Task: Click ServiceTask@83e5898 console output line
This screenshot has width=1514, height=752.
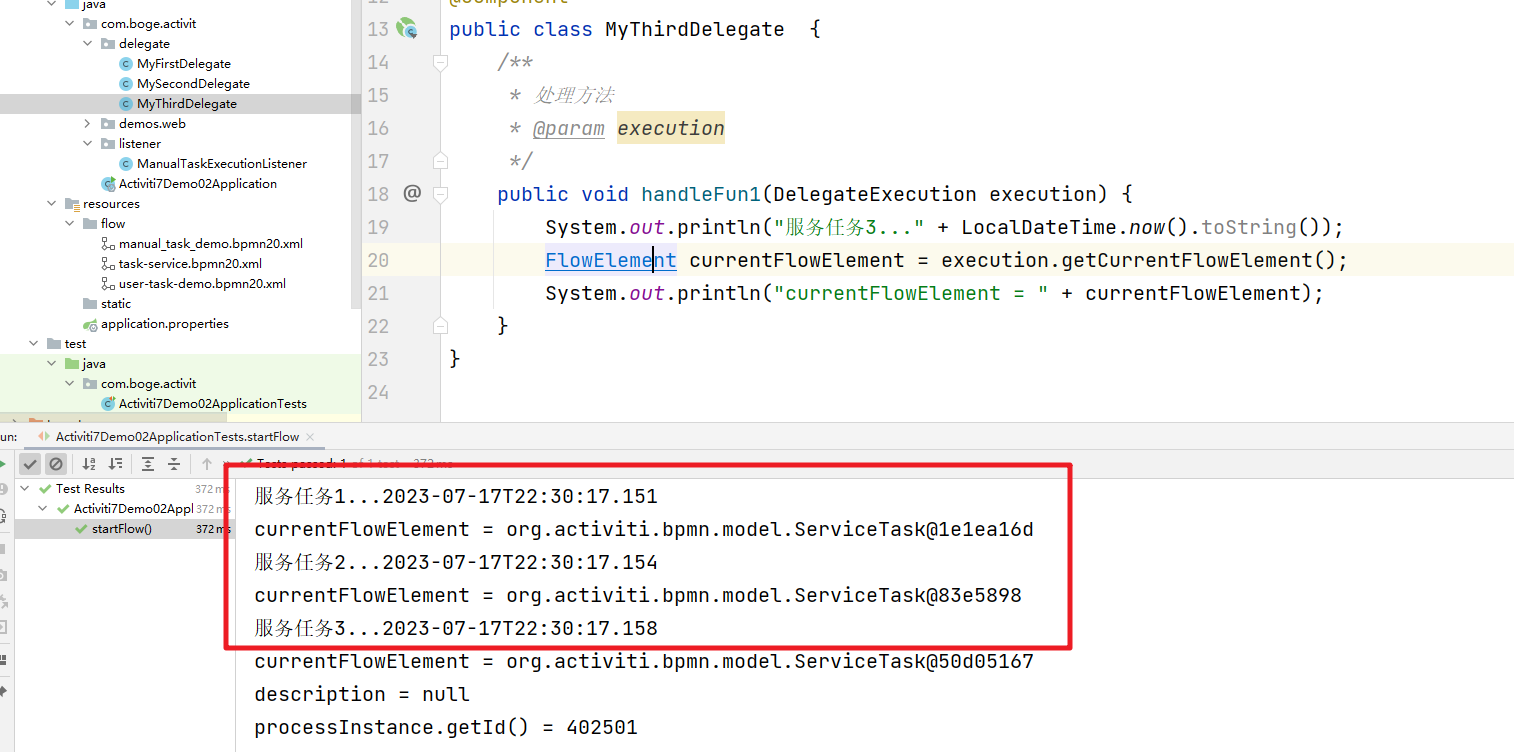Action: pos(638,595)
